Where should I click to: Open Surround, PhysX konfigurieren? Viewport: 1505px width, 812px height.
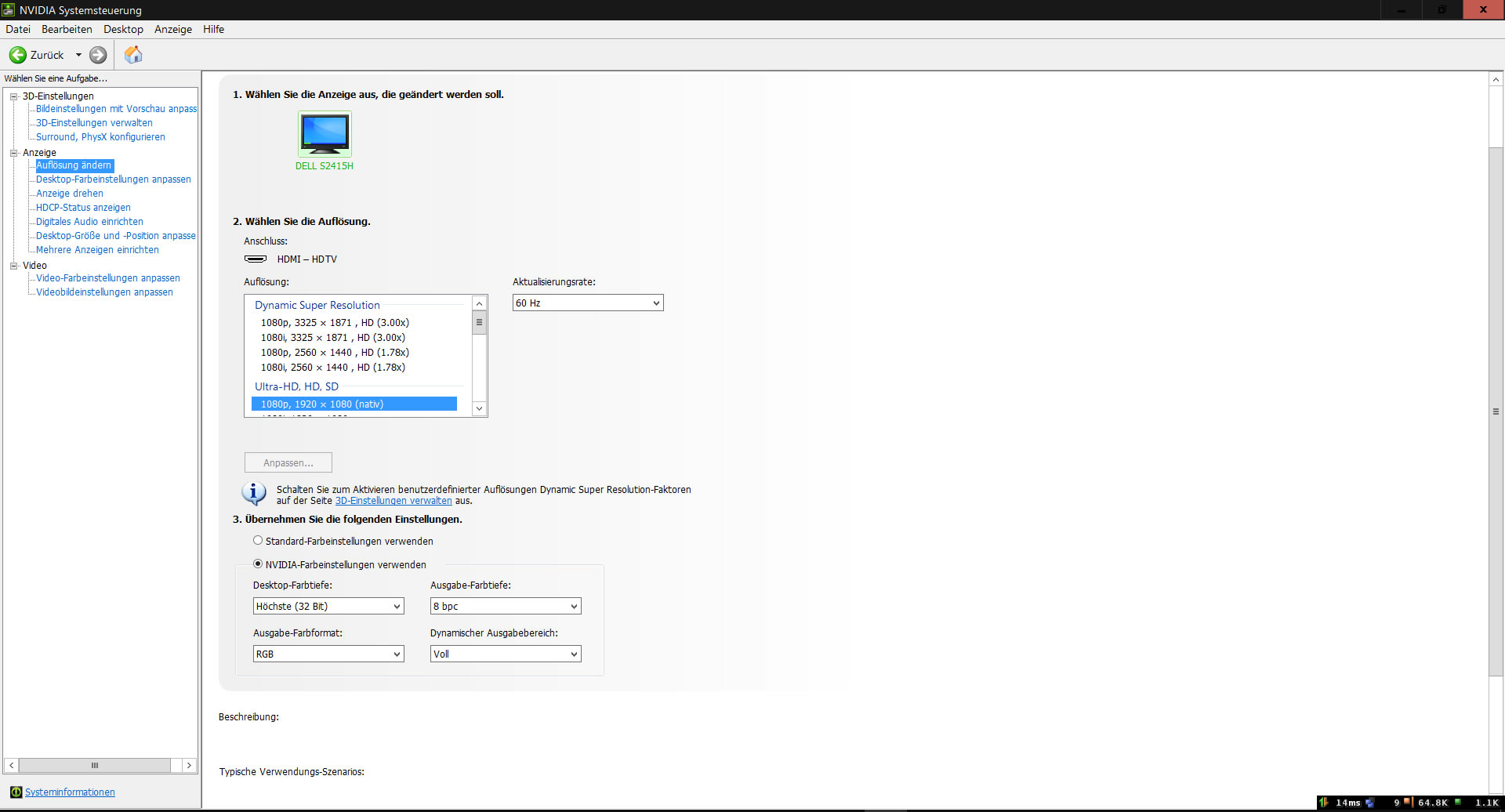(x=100, y=137)
